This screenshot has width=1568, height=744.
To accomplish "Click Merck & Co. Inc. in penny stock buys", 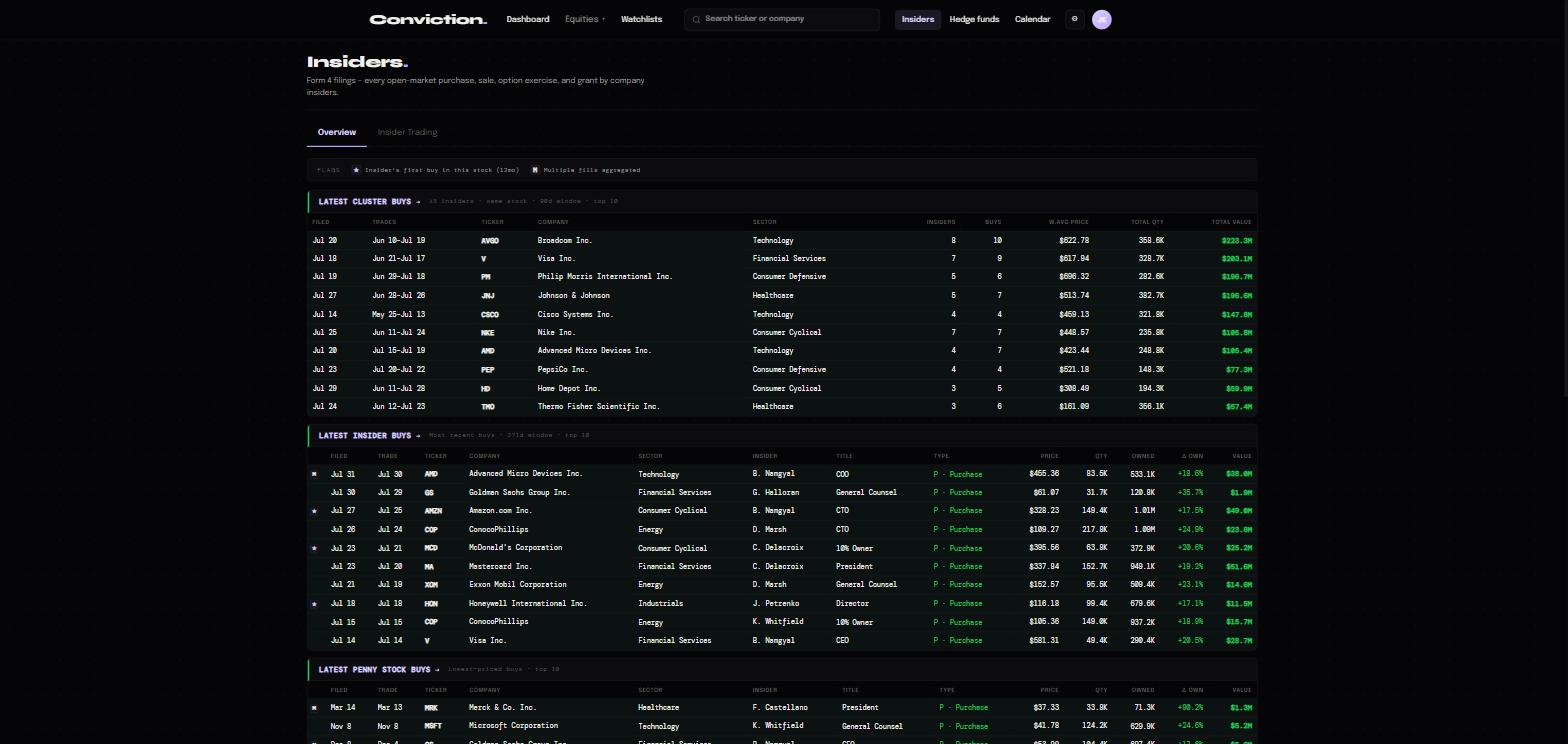I will (x=502, y=708).
